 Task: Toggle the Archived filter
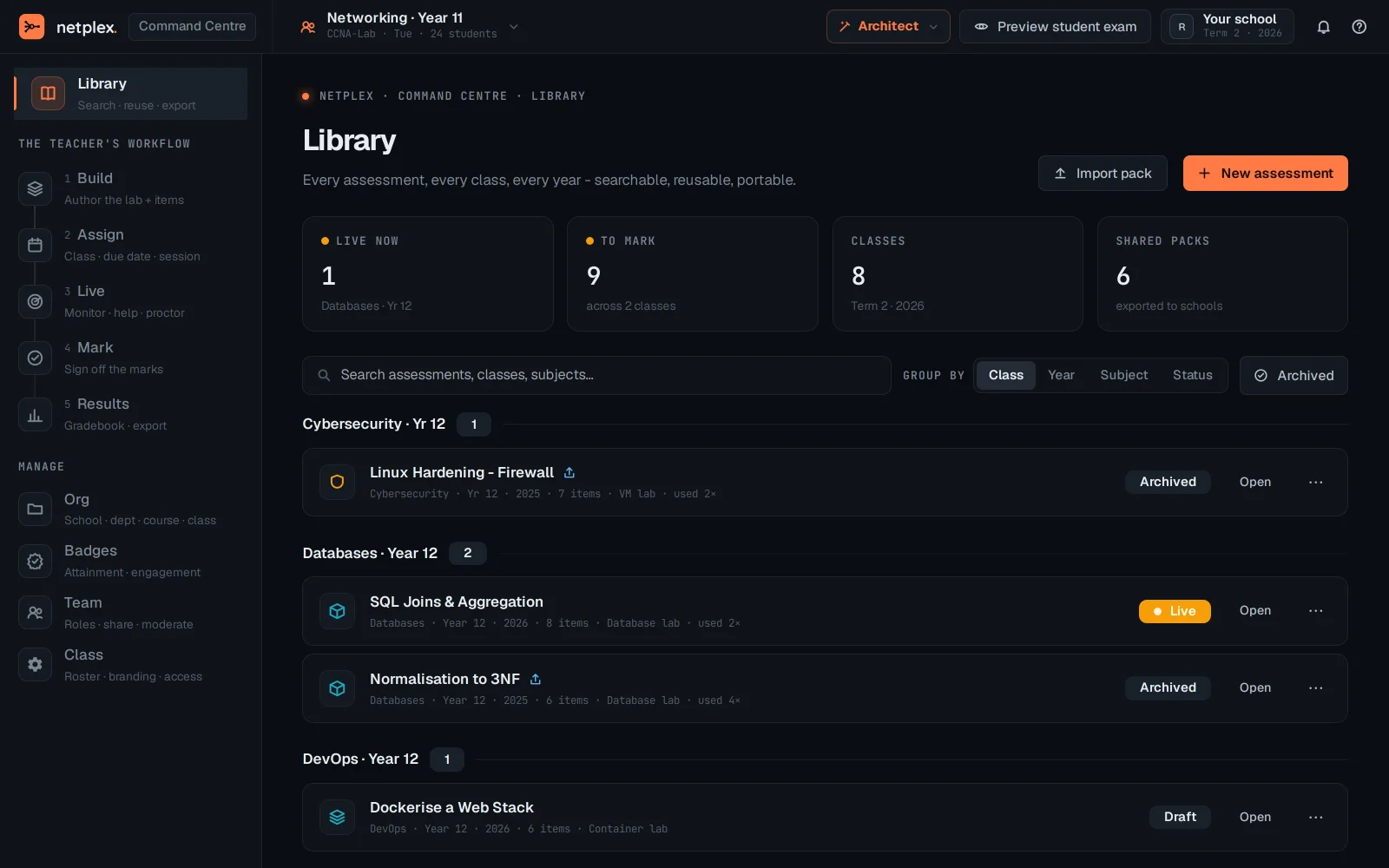pyautogui.click(x=1294, y=375)
